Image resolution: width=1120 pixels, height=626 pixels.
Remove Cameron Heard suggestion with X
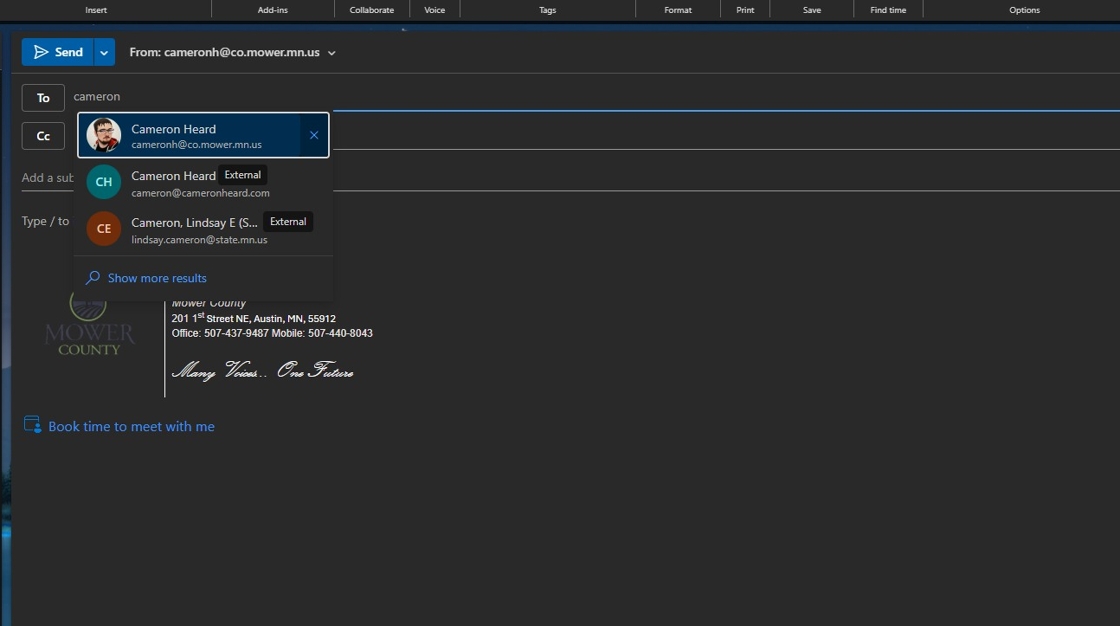[314, 135]
